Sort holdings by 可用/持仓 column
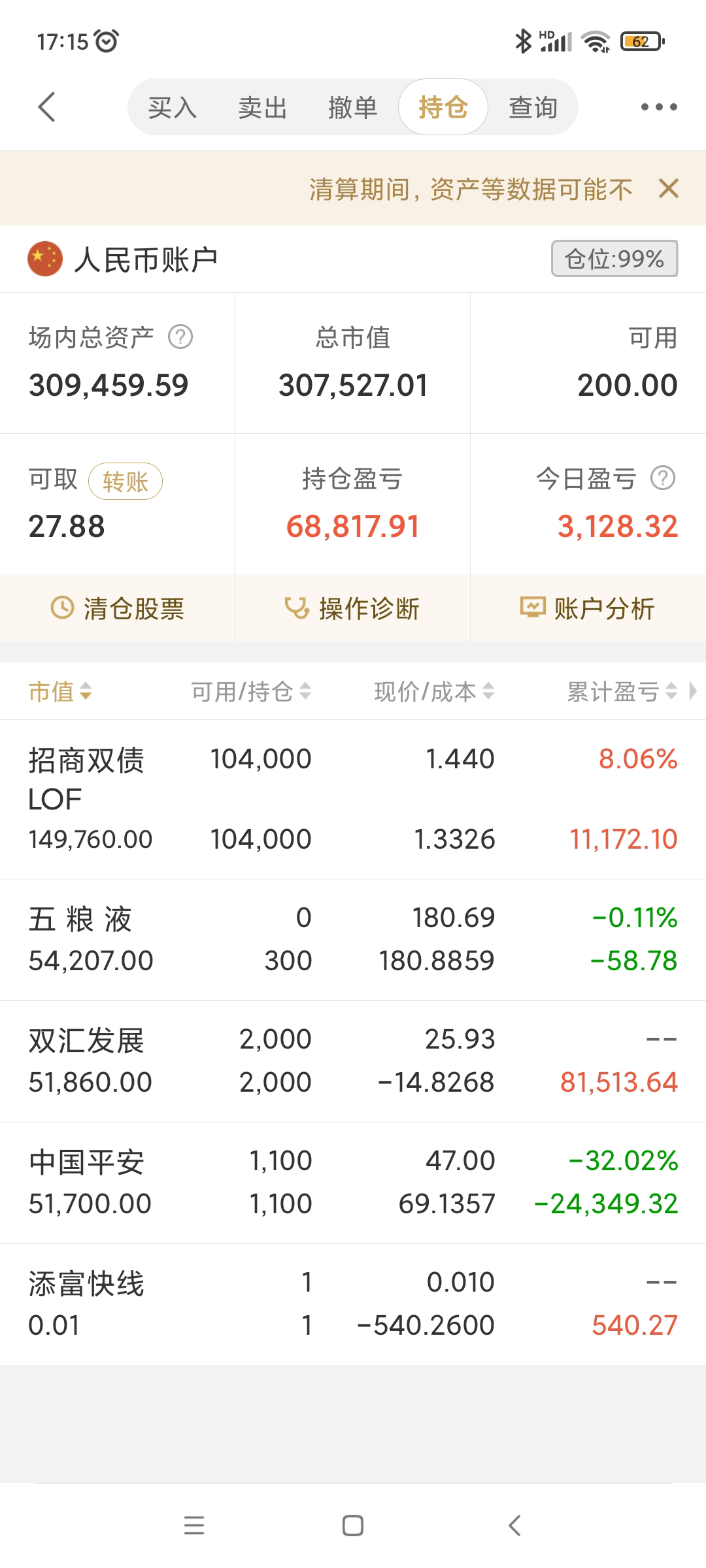 (250, 691)
